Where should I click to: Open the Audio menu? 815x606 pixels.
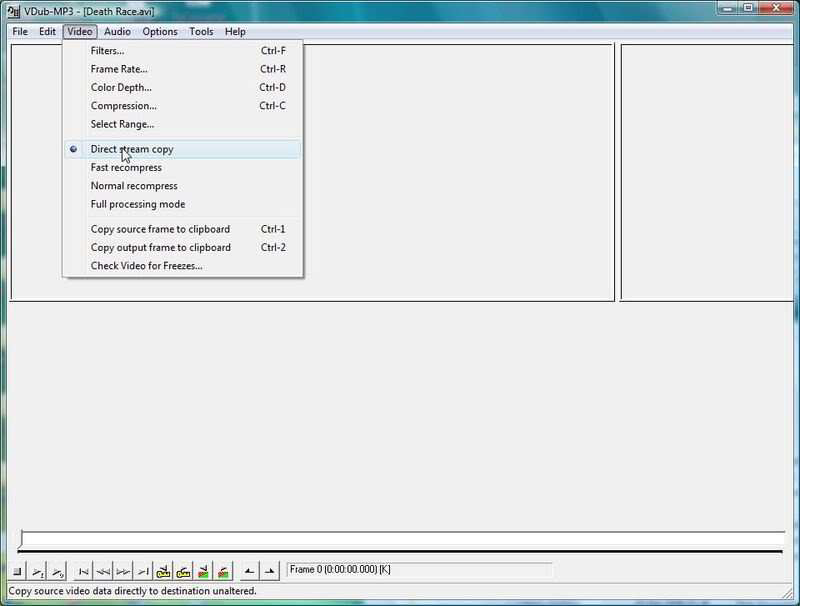pyautogui.click(x=117, y=32)
